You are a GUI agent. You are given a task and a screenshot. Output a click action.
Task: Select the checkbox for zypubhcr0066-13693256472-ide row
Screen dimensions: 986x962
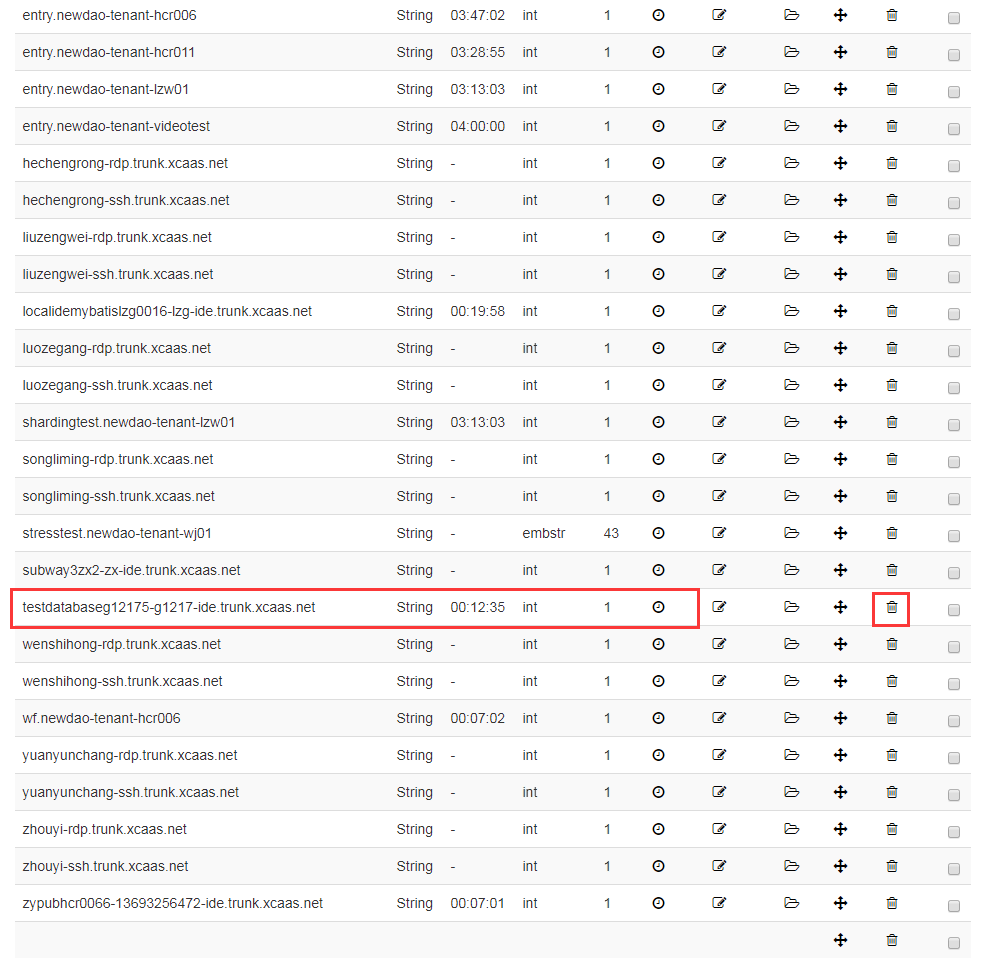pos(953,906)
